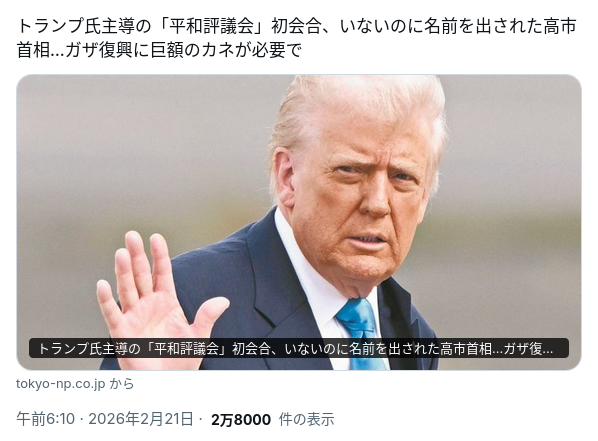Click the article preview card image
Viewport: 598px width, 441px height.
click(x=299, y=222)
